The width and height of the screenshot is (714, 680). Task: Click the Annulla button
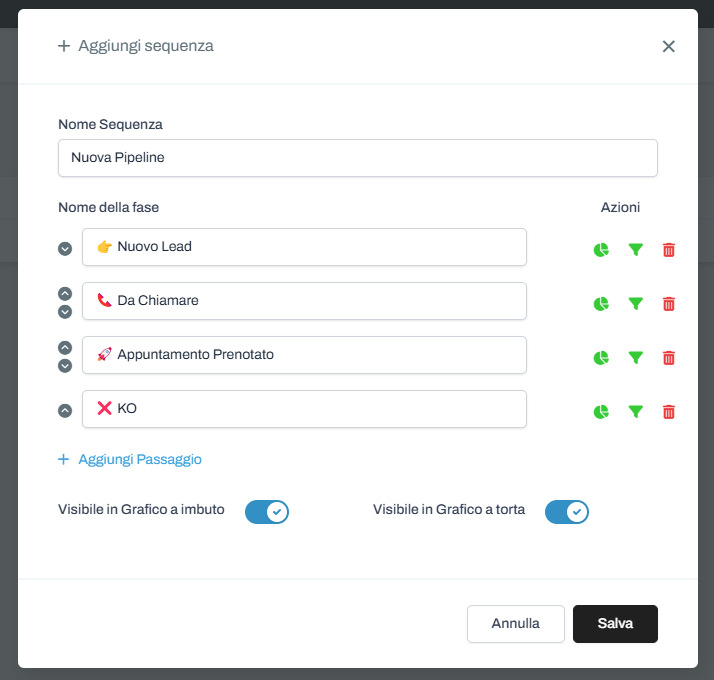point(515,623)
